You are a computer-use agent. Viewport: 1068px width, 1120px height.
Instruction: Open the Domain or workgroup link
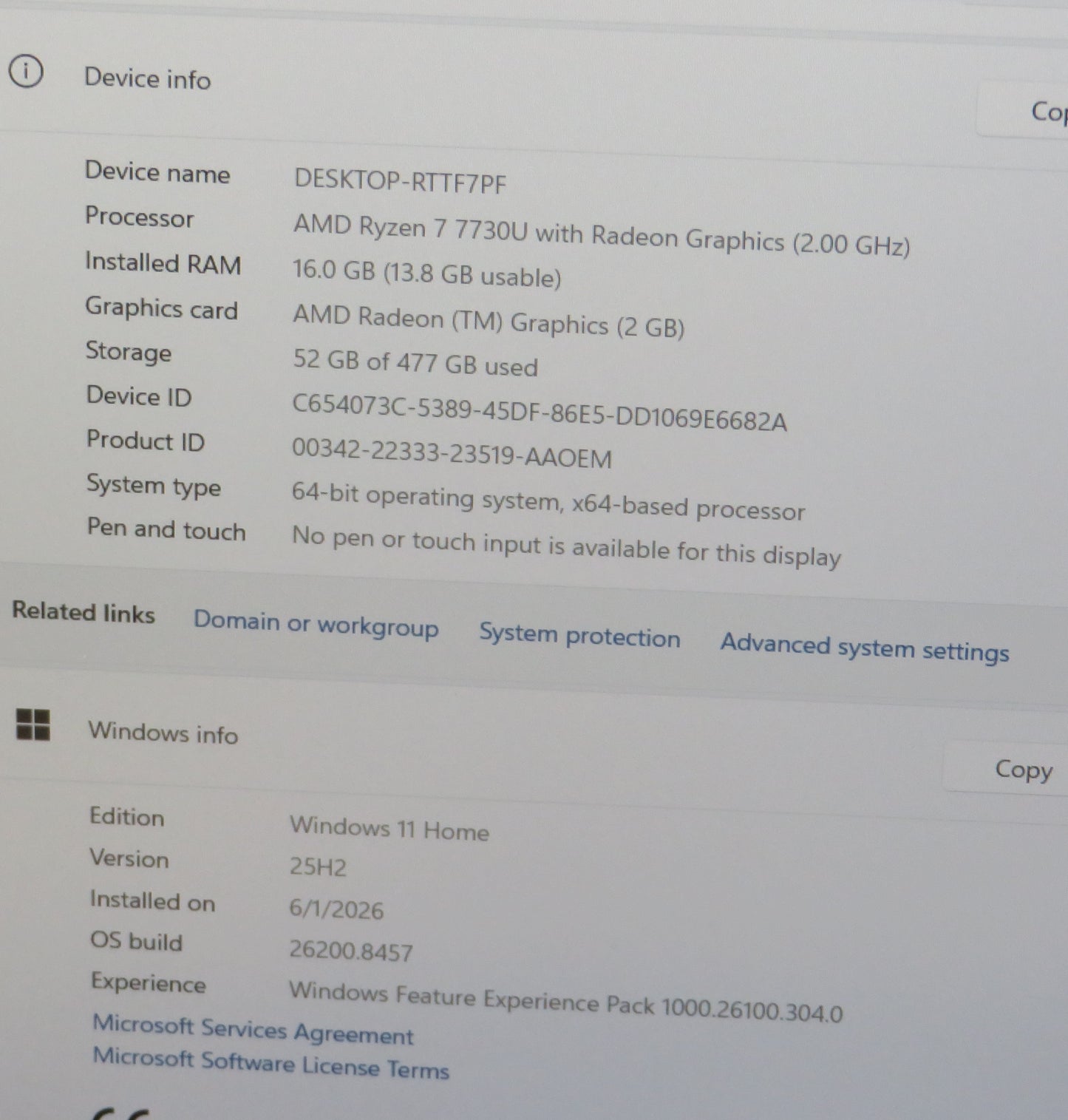point(316,625)
